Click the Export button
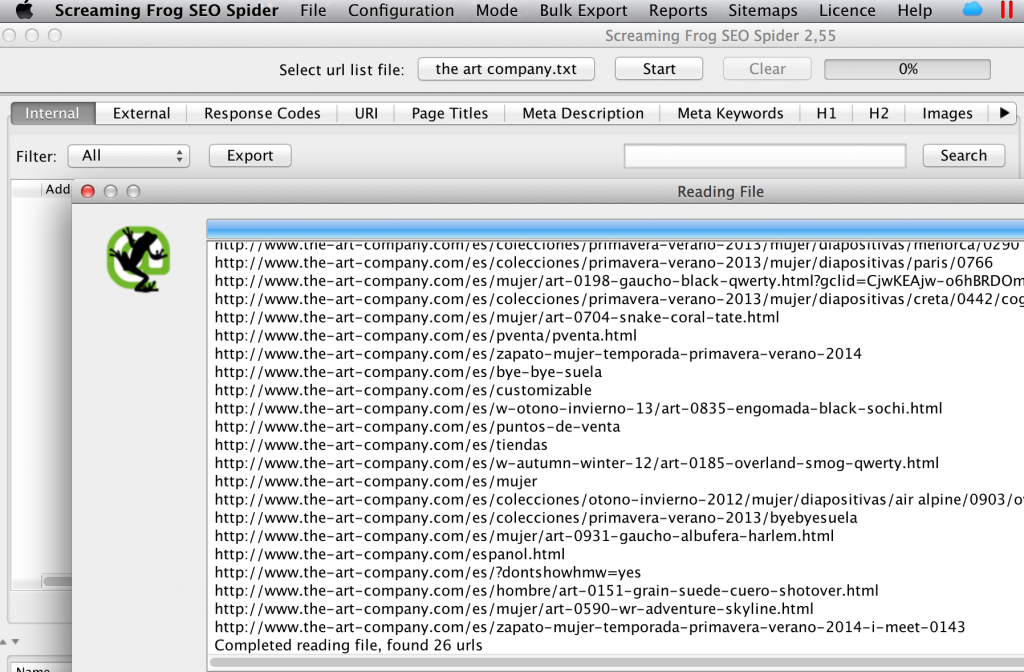The width and height of the screenshot is (1024, 672). click(x=250, y=156)
